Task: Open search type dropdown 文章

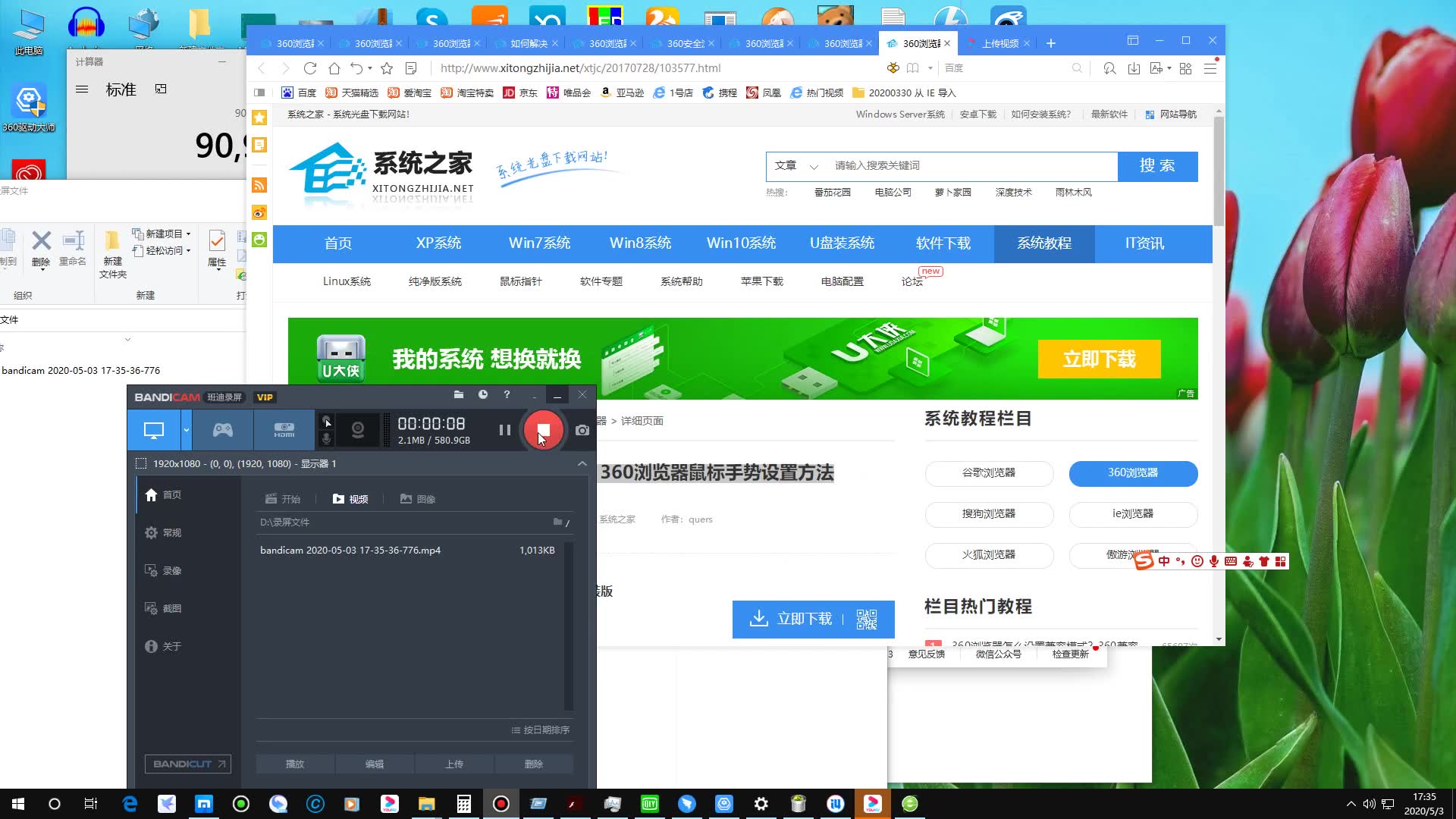Action: 796,166
